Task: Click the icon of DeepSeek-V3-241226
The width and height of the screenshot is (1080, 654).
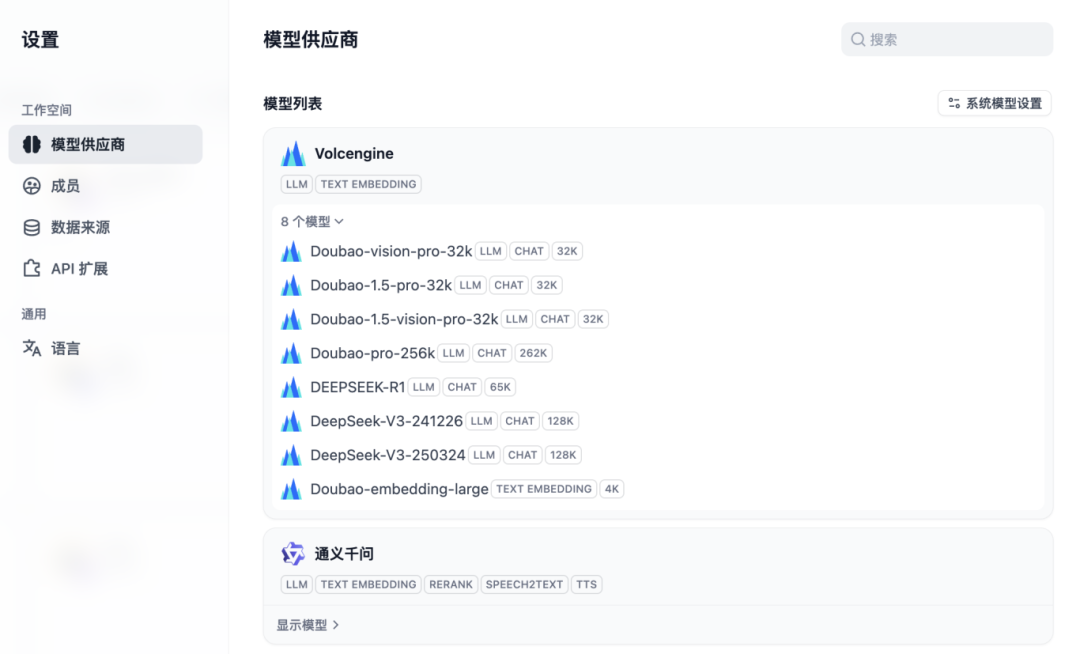Action: pos(291,421)
